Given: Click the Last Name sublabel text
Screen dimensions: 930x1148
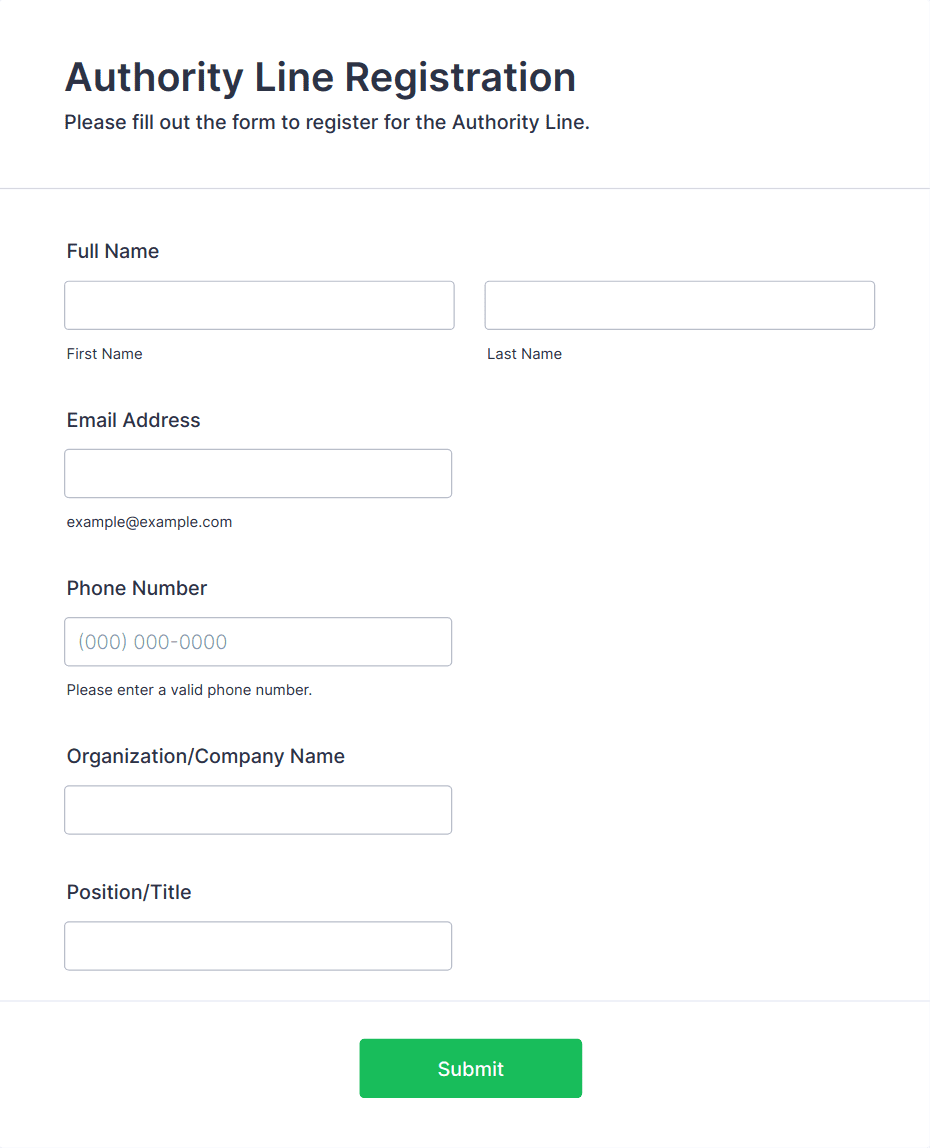Looking at the screenshot, I should [x=524, y=354].
